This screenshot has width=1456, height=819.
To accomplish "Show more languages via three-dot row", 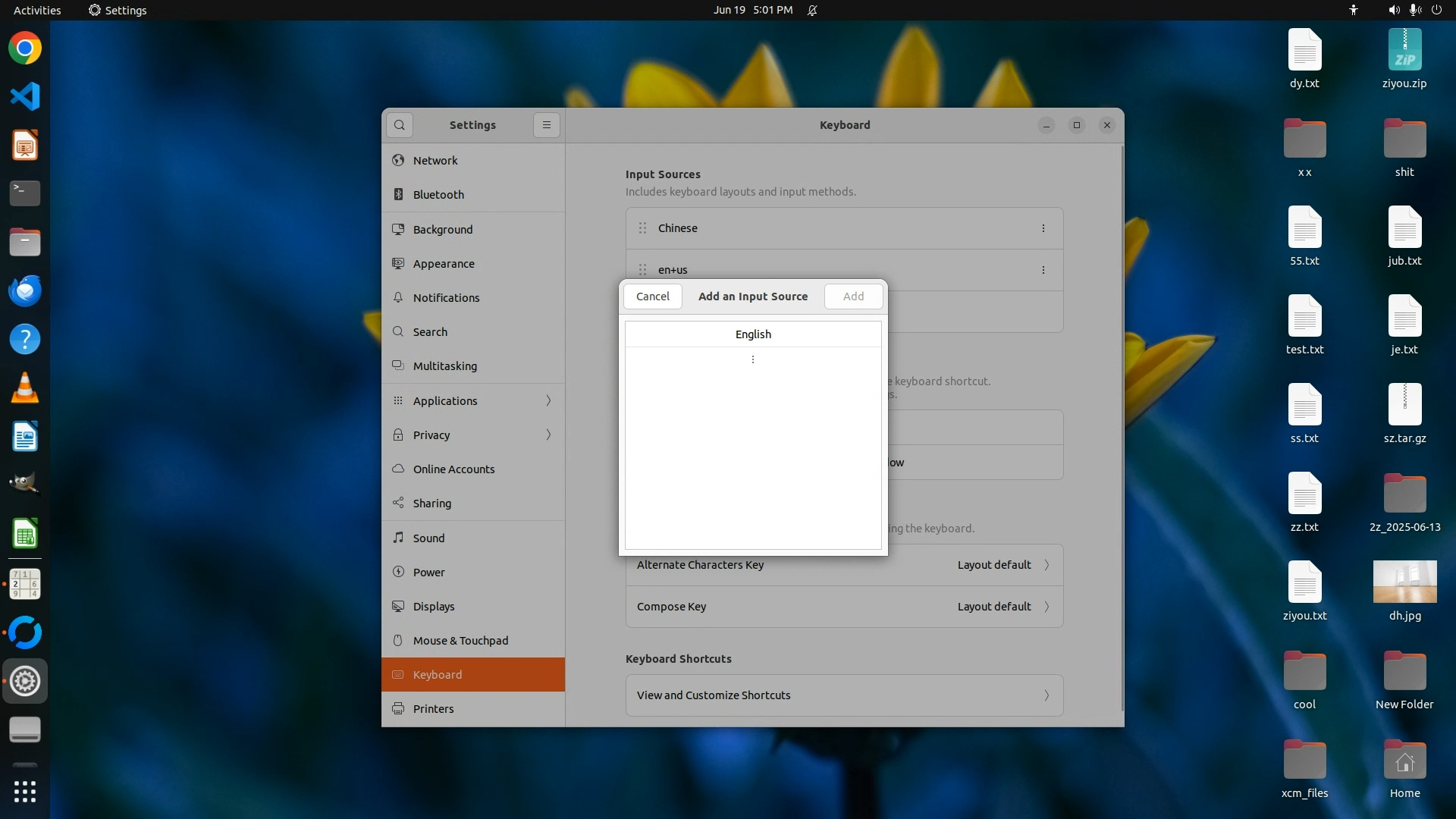I will [752, 359].
